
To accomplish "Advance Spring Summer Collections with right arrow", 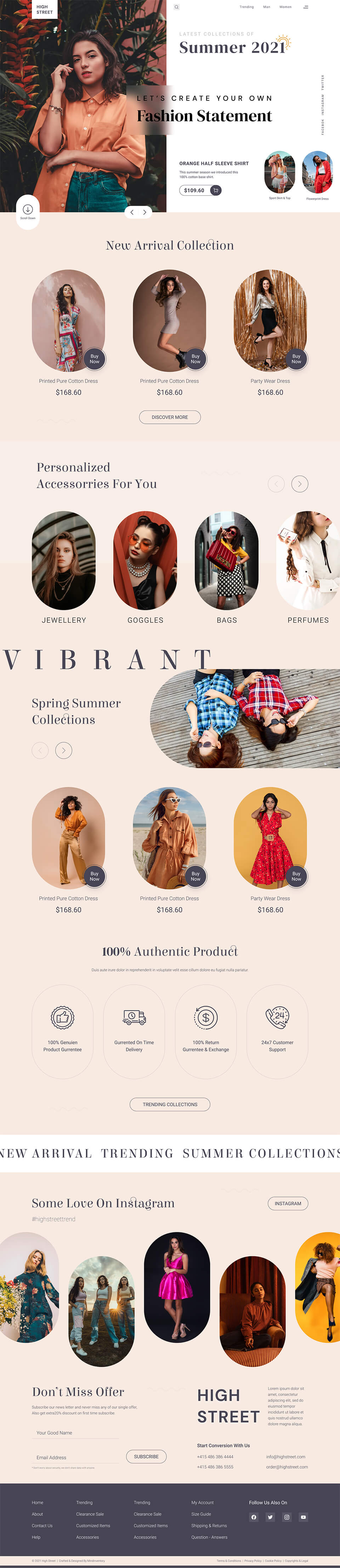I will click(x=64, y=750).
